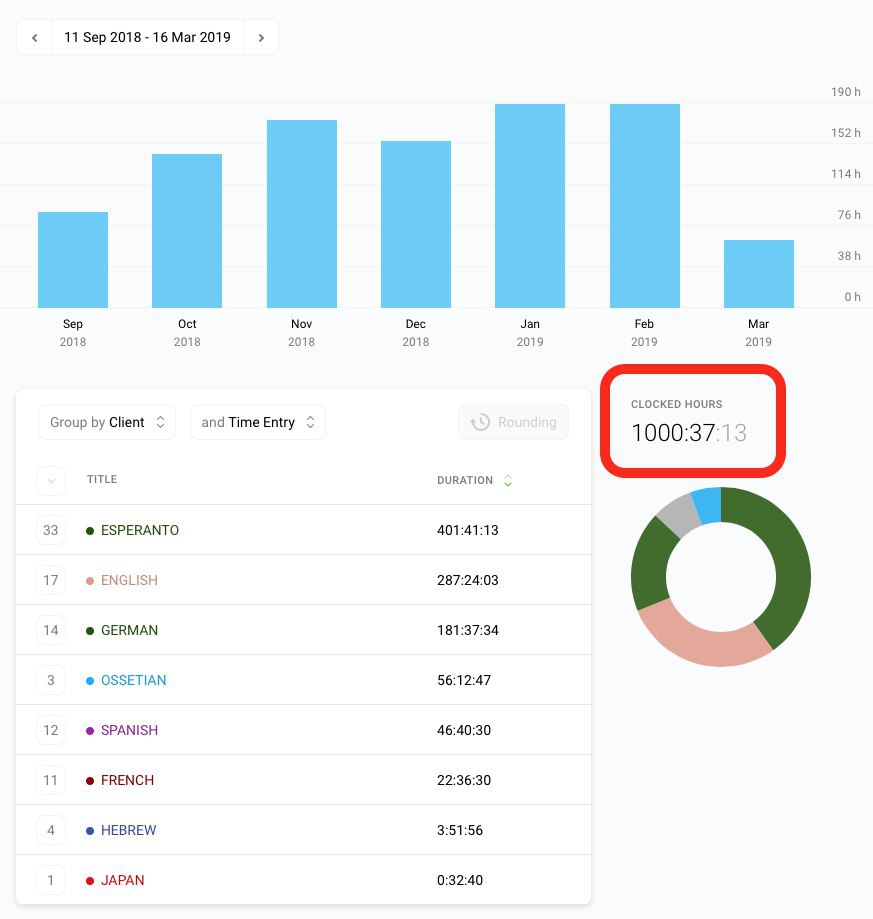Click the gray donut chart segment
Screen dimensions: 873x919
[680, 516]
